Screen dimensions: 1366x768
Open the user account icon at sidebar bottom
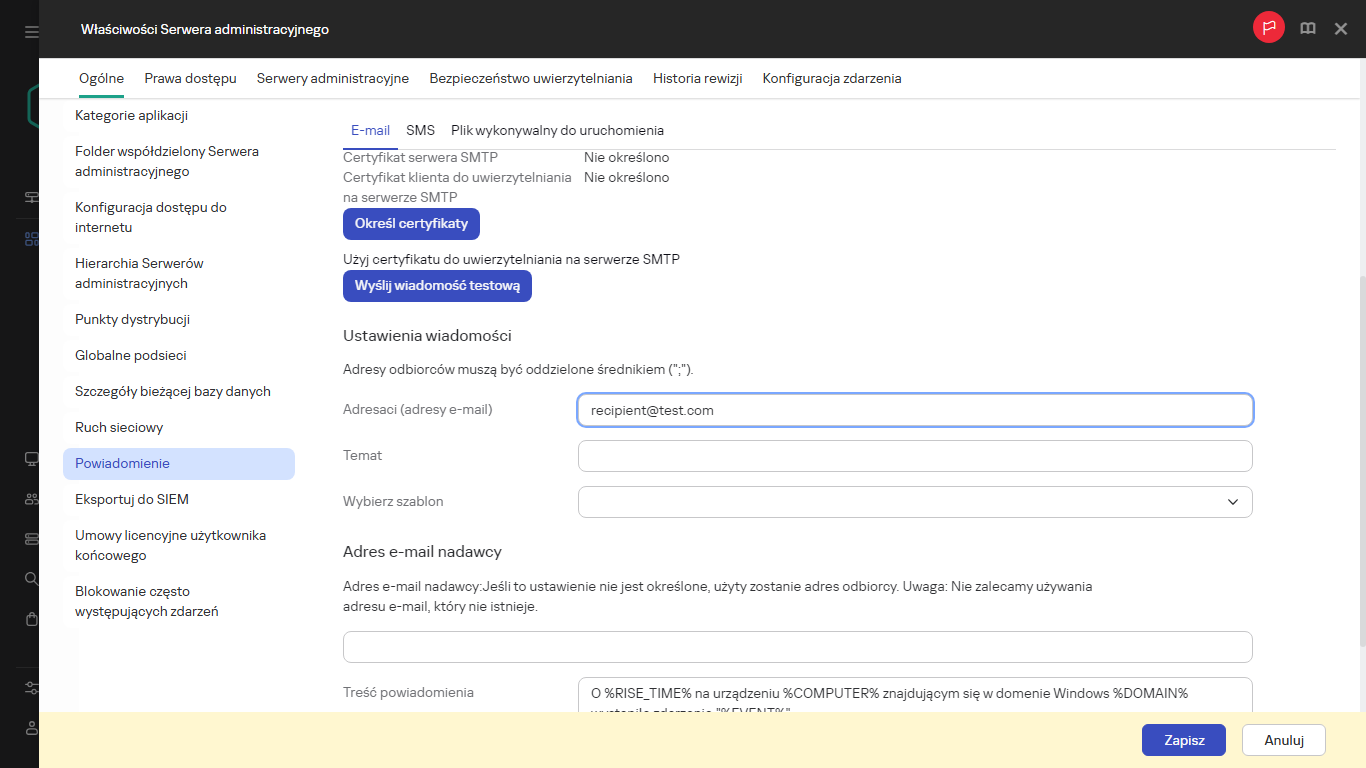coord(30,728)
